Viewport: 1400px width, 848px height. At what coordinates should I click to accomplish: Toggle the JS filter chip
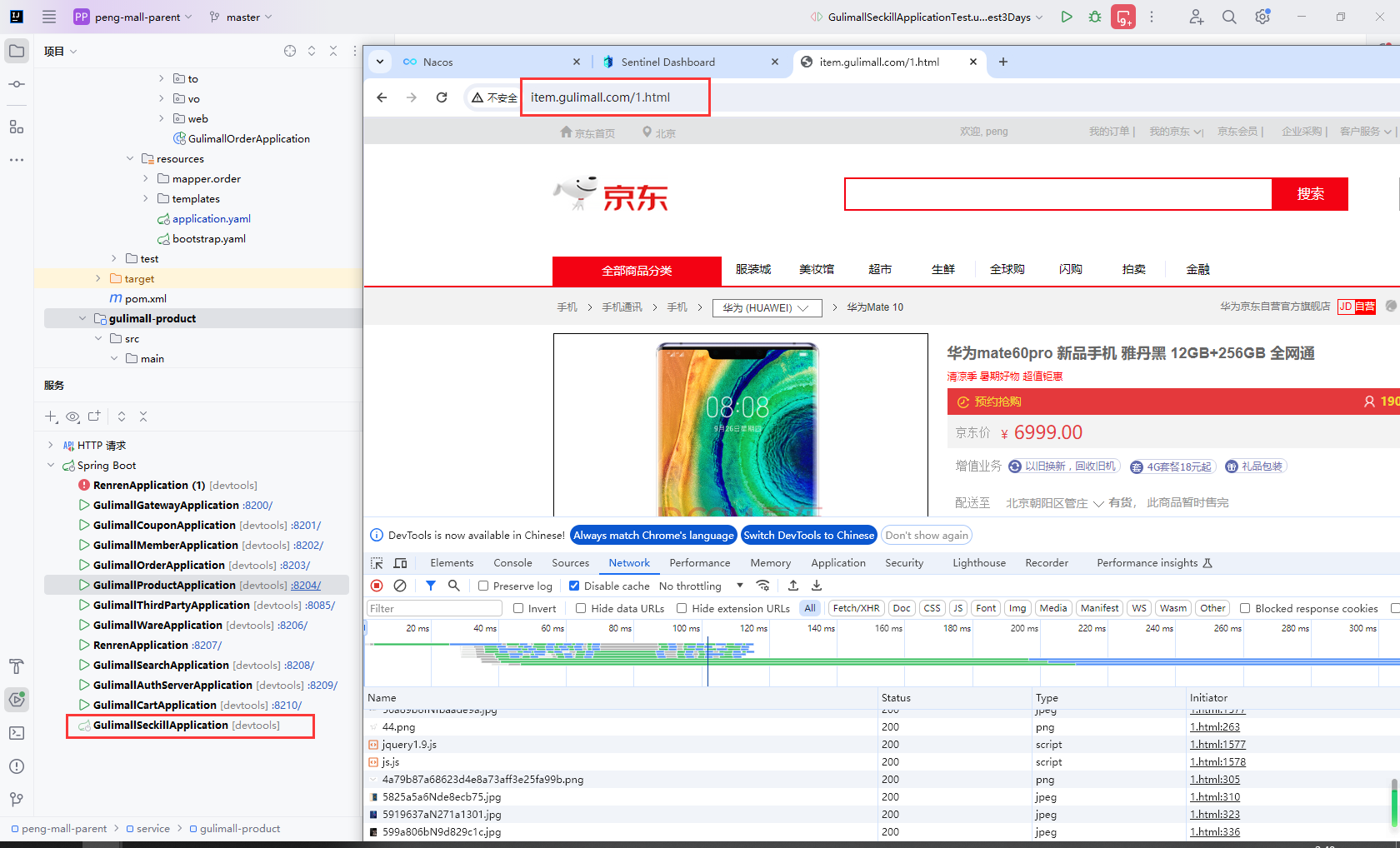pos(958,608)
